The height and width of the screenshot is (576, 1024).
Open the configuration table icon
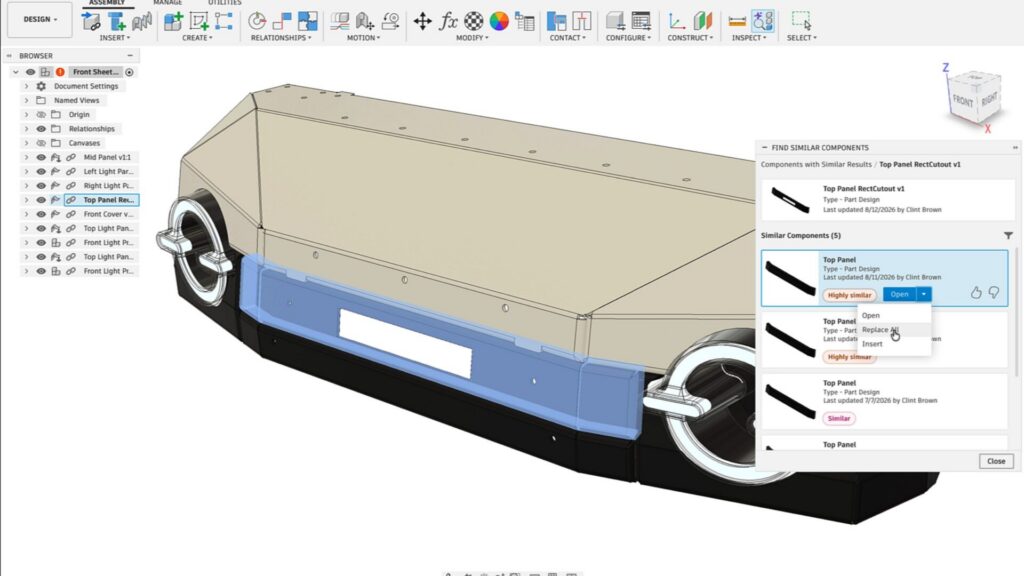tap(641, 21)
